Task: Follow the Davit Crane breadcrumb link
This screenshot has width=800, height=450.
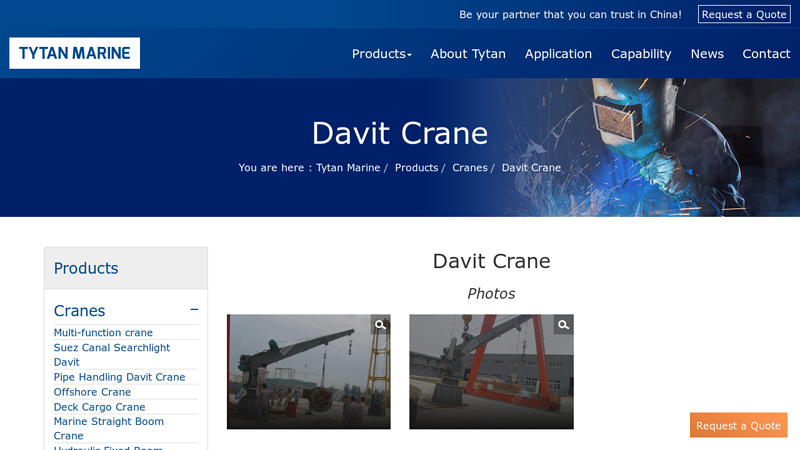Action: 531,167
